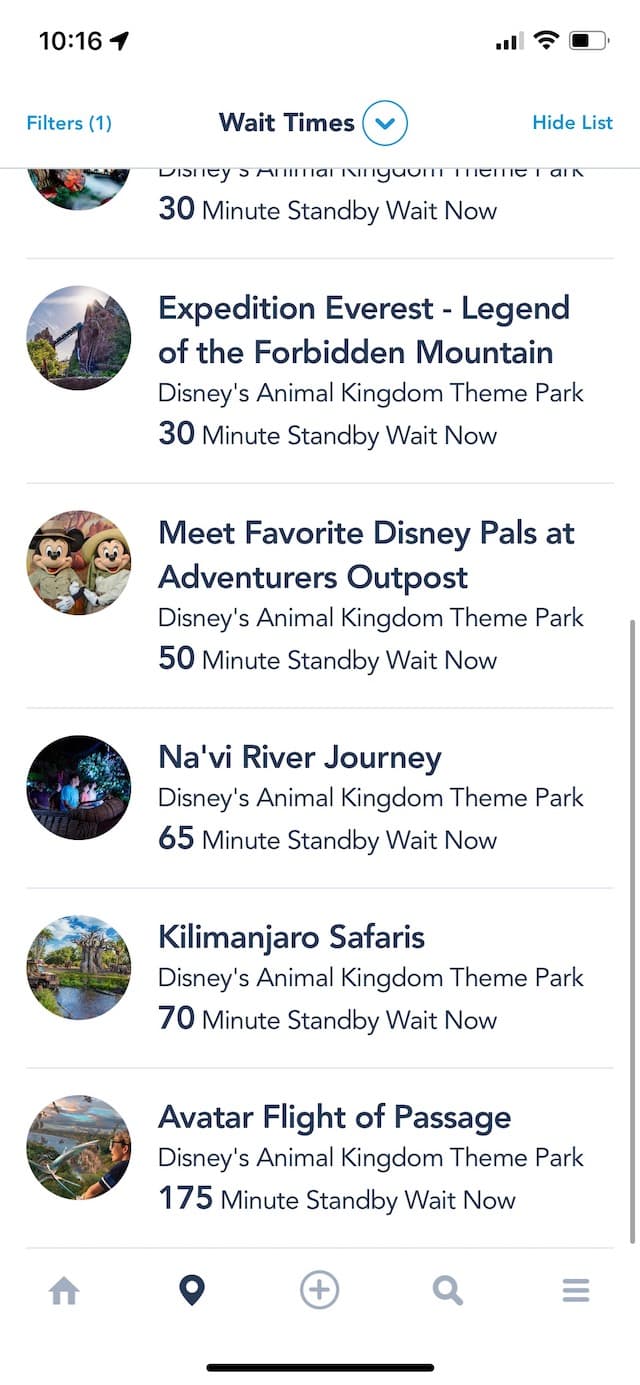This screenshot has width=640, height=1385.
Task: Tap the Wi-Fi status icon
Action: pos(546,41)
